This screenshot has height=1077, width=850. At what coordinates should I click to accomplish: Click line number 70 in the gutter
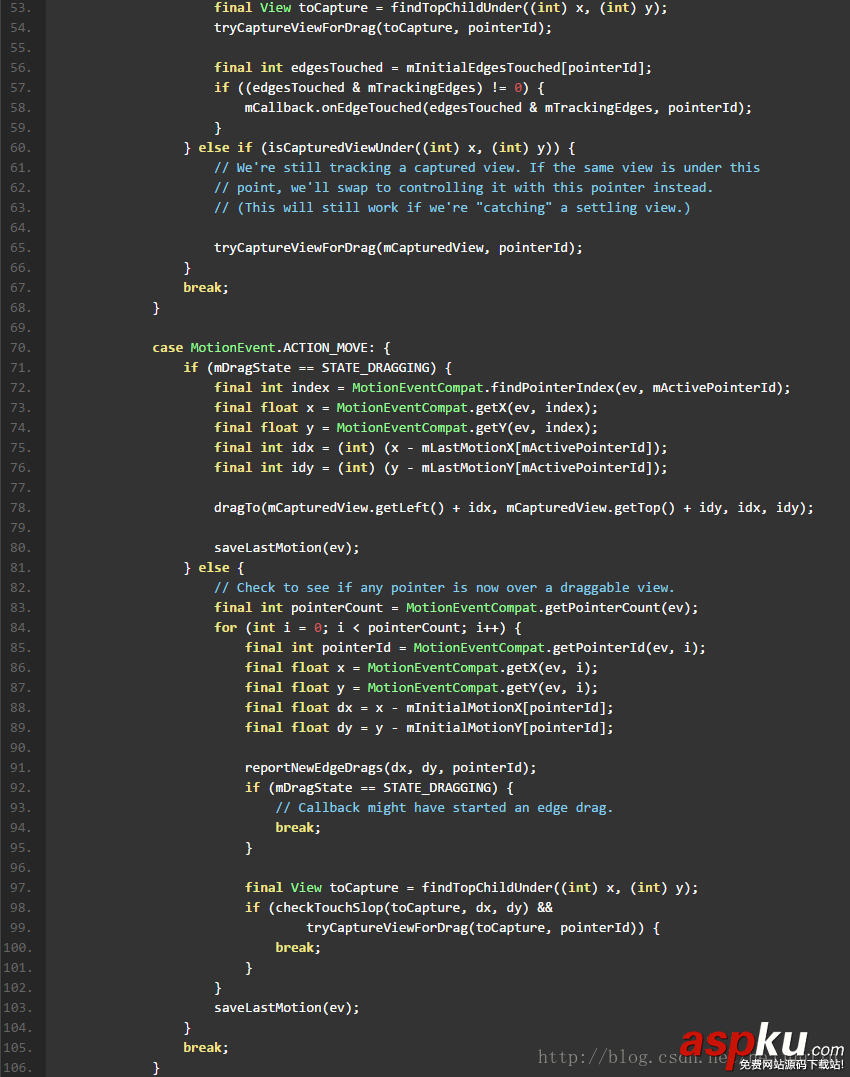22,348
